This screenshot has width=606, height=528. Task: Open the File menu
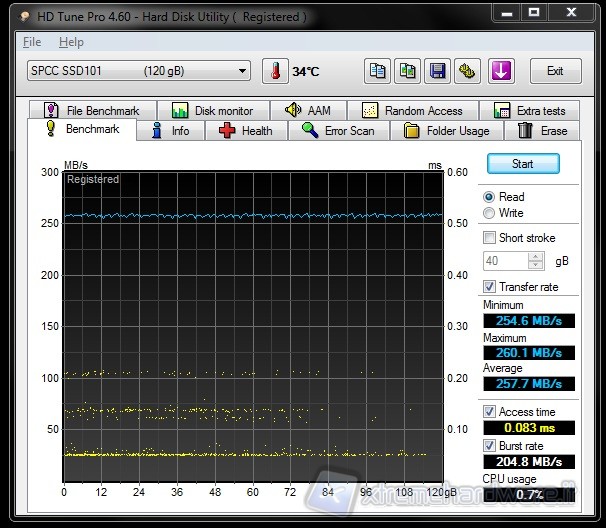tap(32, 42)
